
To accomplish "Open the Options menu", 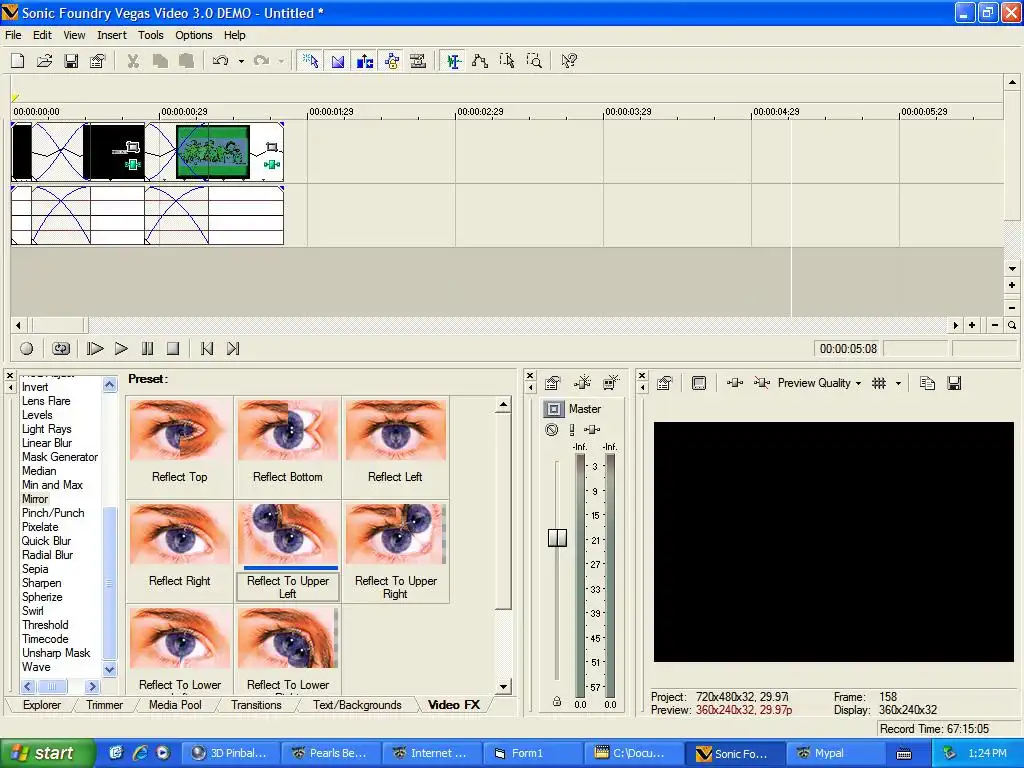I will tap(193, 35).
